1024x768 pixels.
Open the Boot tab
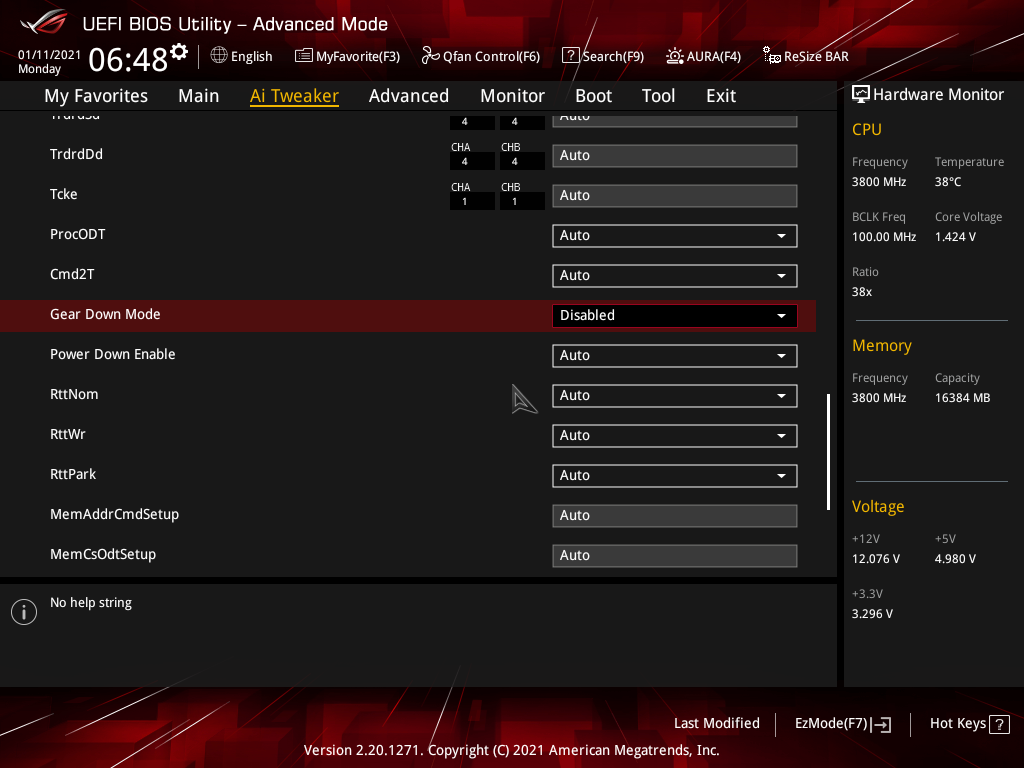[593, 96]
